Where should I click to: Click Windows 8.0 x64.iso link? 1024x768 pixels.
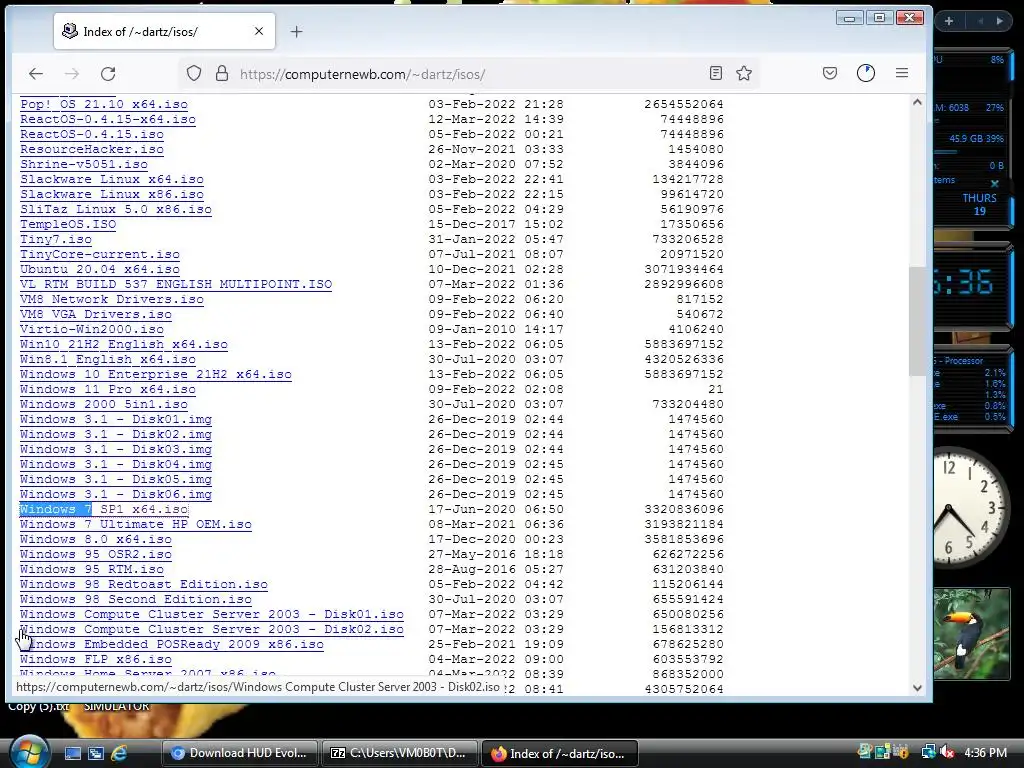tap(96, 540)
